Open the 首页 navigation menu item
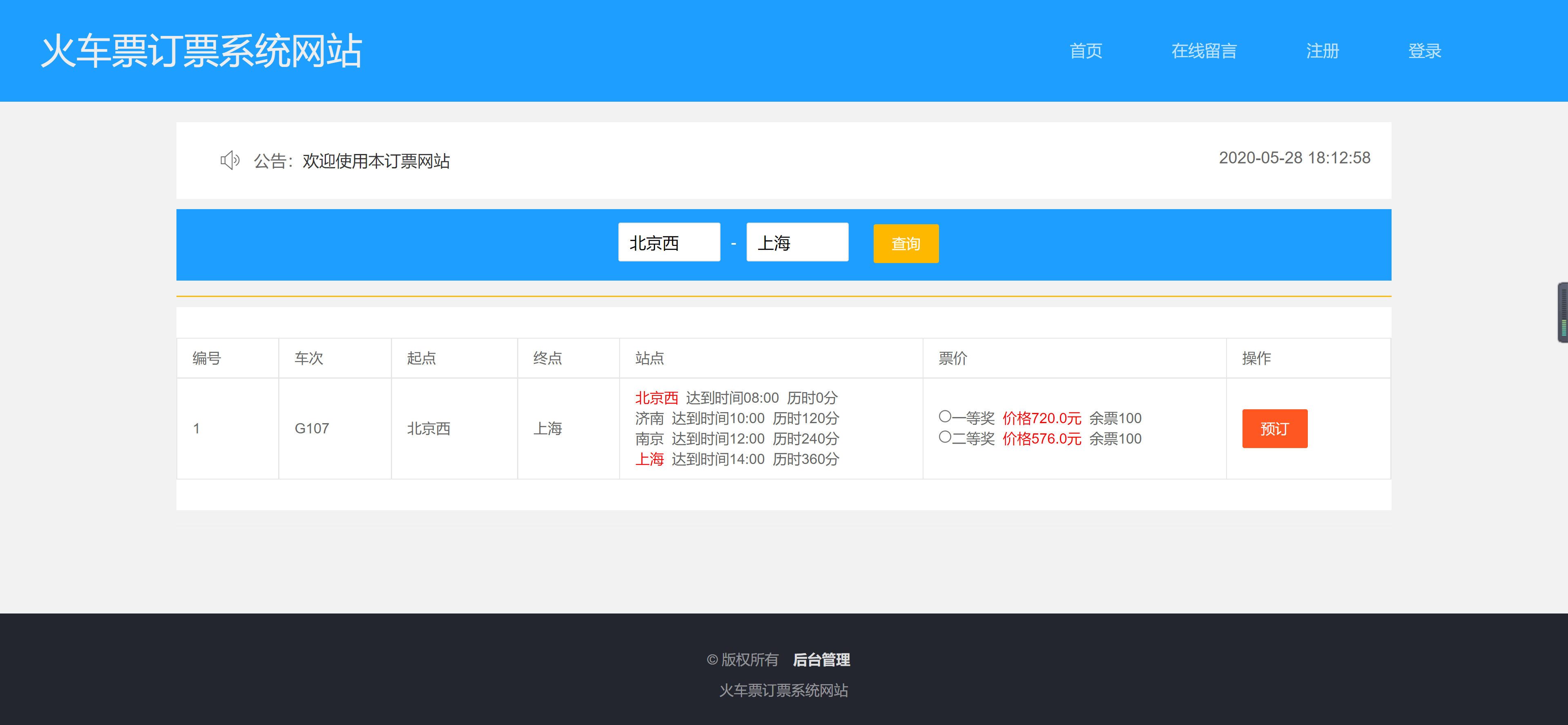 coord(1086,51)
